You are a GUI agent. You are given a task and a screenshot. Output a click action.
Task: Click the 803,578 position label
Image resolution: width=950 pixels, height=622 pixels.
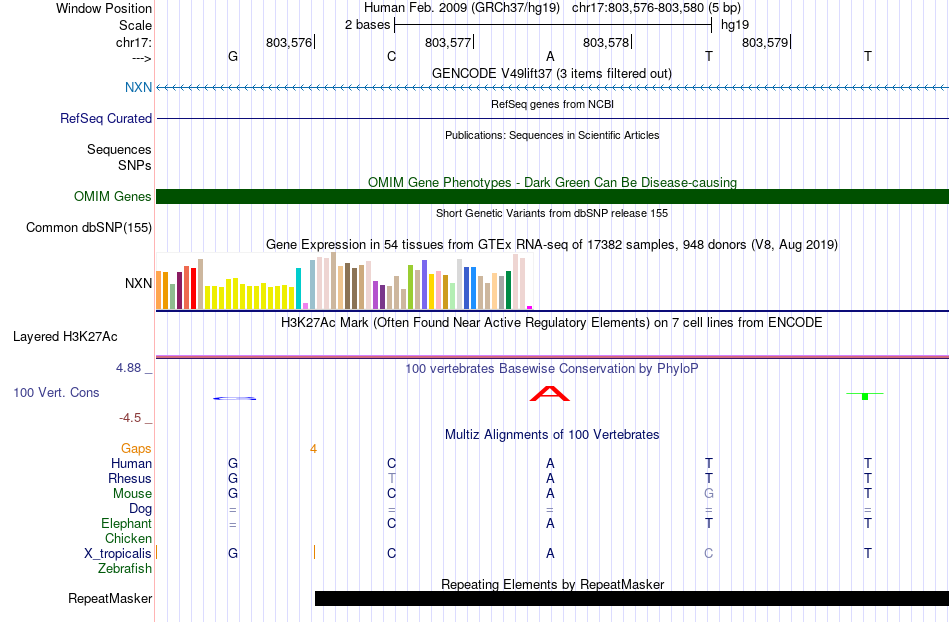tap(606, 42)
